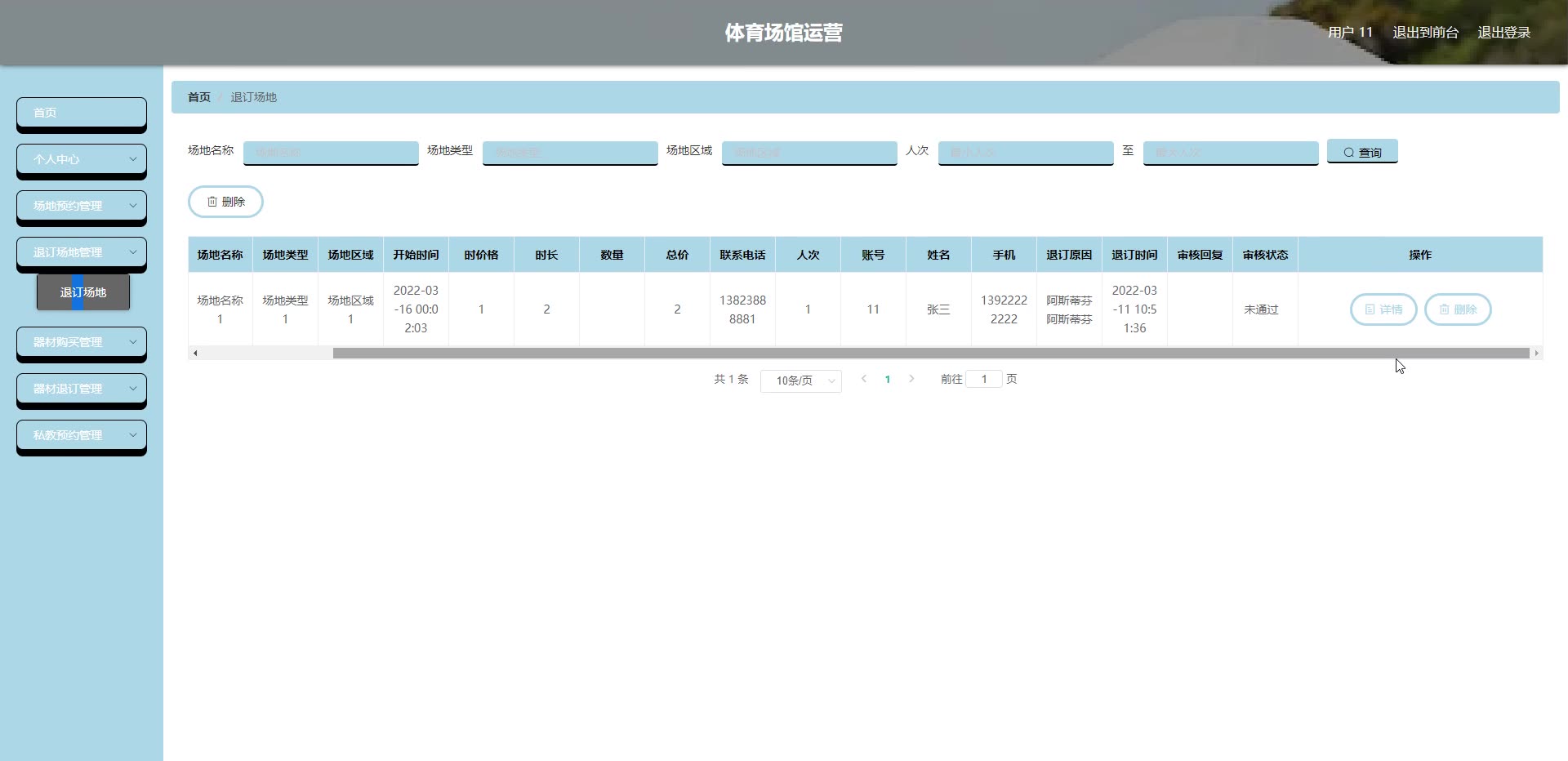The height and width of the screenshot is (761, 1568).
Task: Click the maximum 人次 input after 至
Action: click(1231, 153)
